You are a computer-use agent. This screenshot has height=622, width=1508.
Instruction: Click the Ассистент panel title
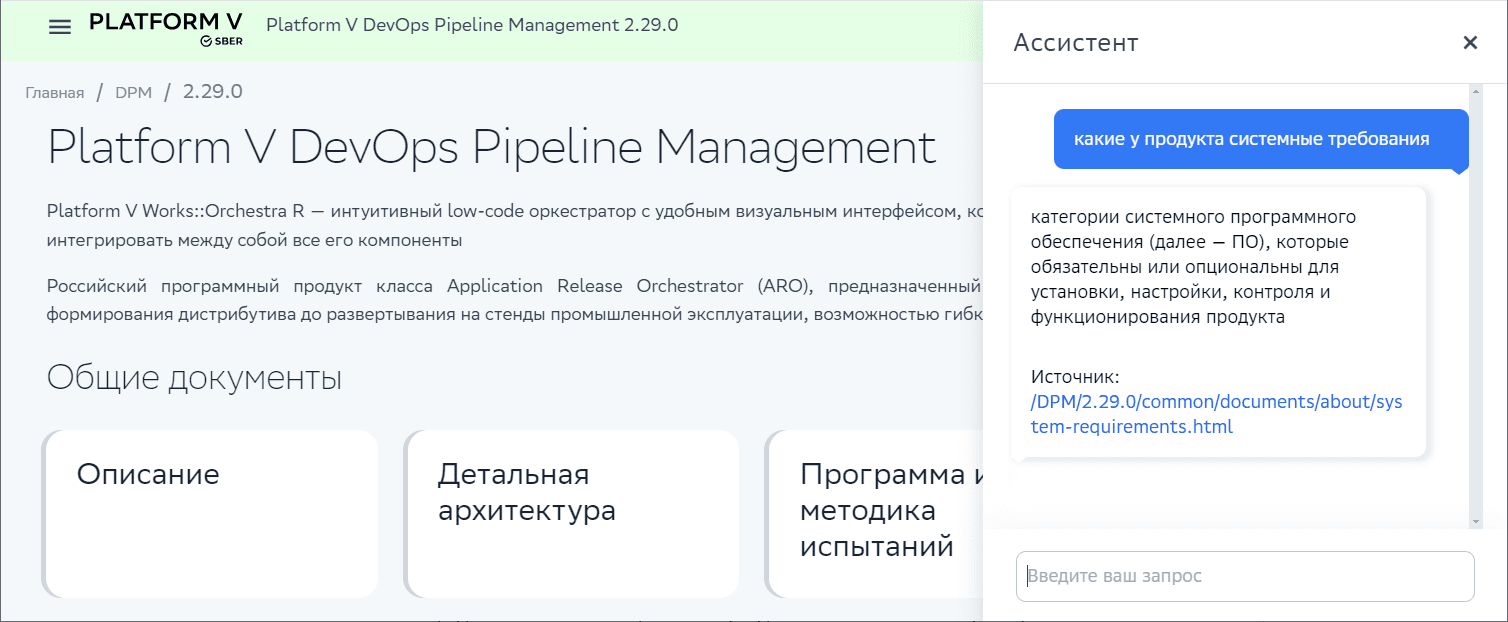click(x=1075, y=42)
